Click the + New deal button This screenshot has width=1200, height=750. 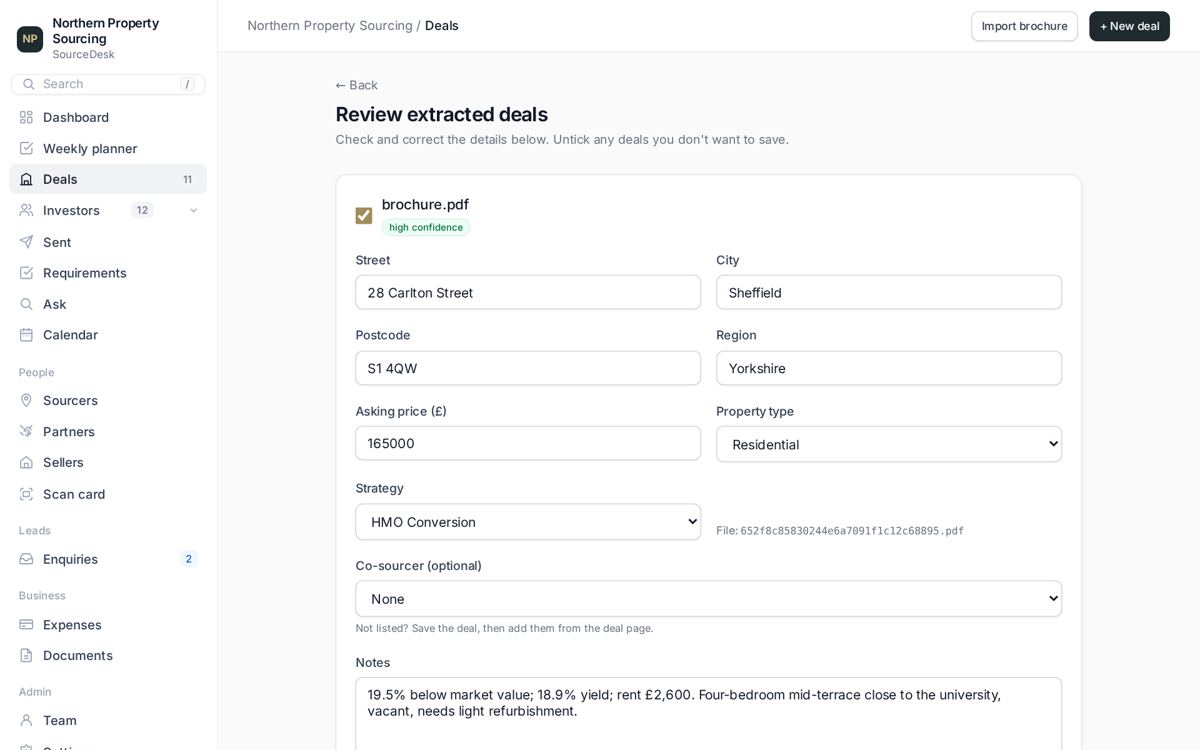1129,26
